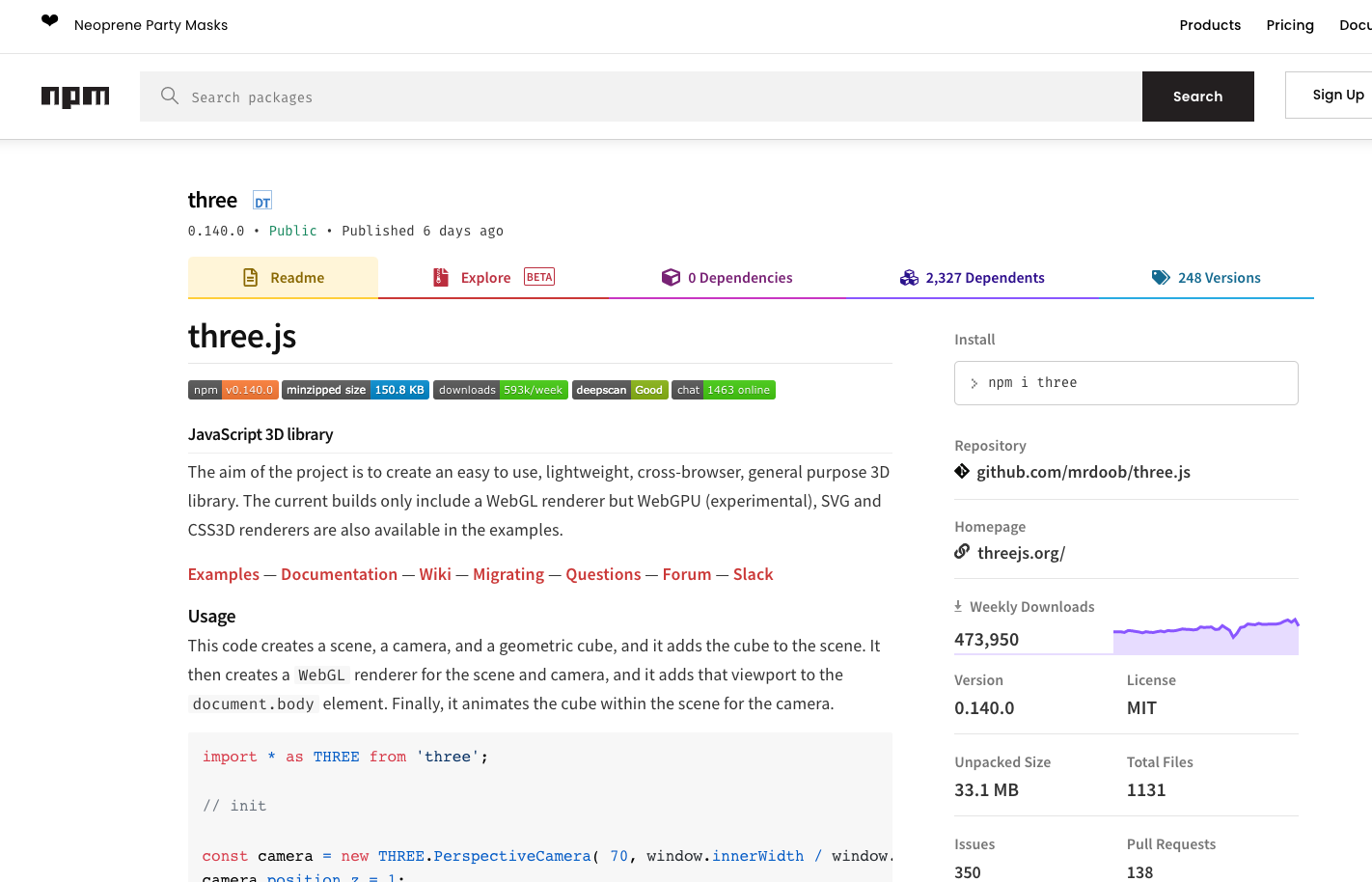1372x882 pixels.
Task: Click the Issues count 350
Action: point(968,872)
